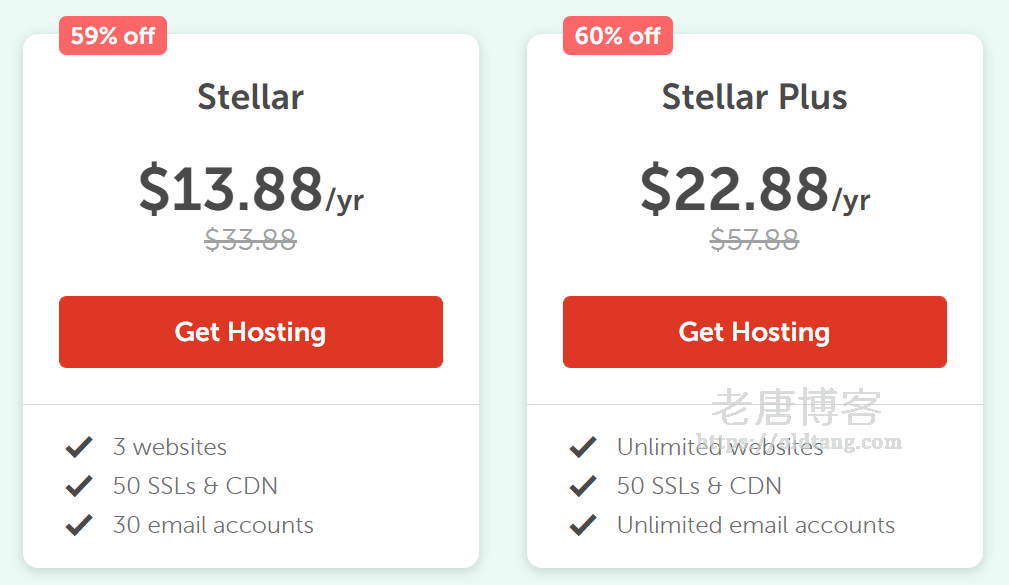
Task: Click the crossed-out $33.88 price
Action: (250, 240)
